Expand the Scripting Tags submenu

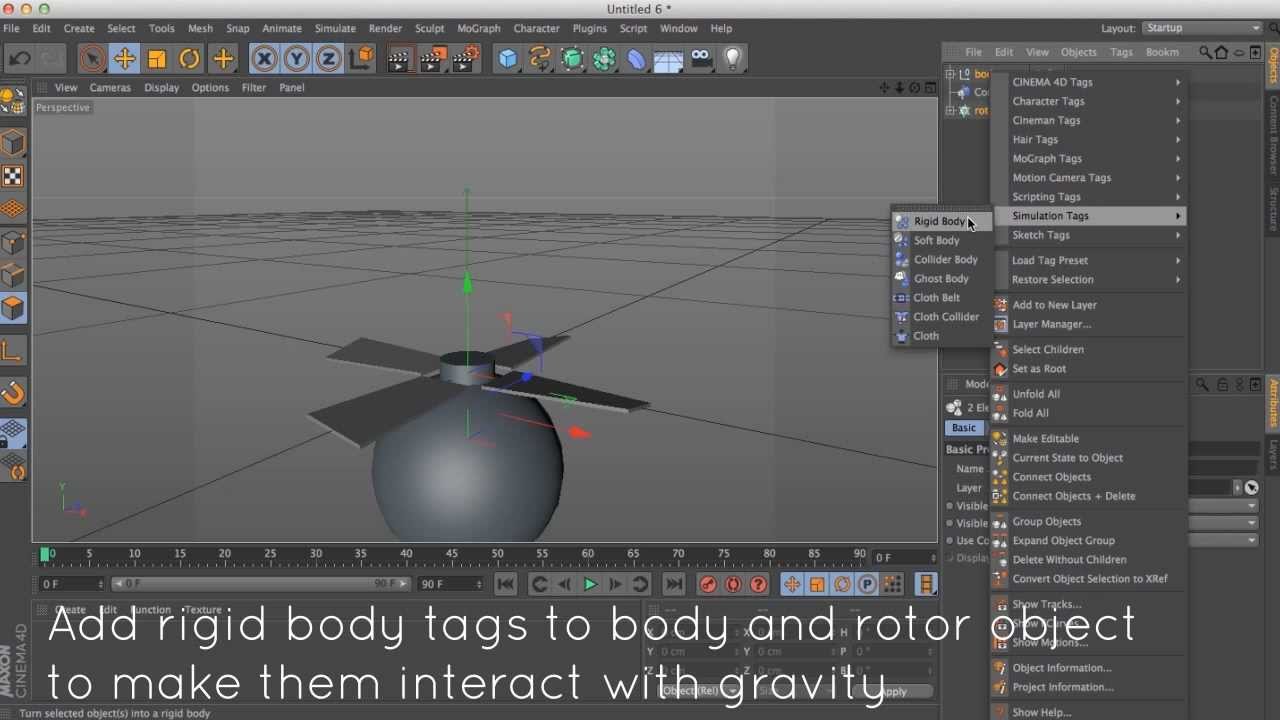pos(1091,196)
